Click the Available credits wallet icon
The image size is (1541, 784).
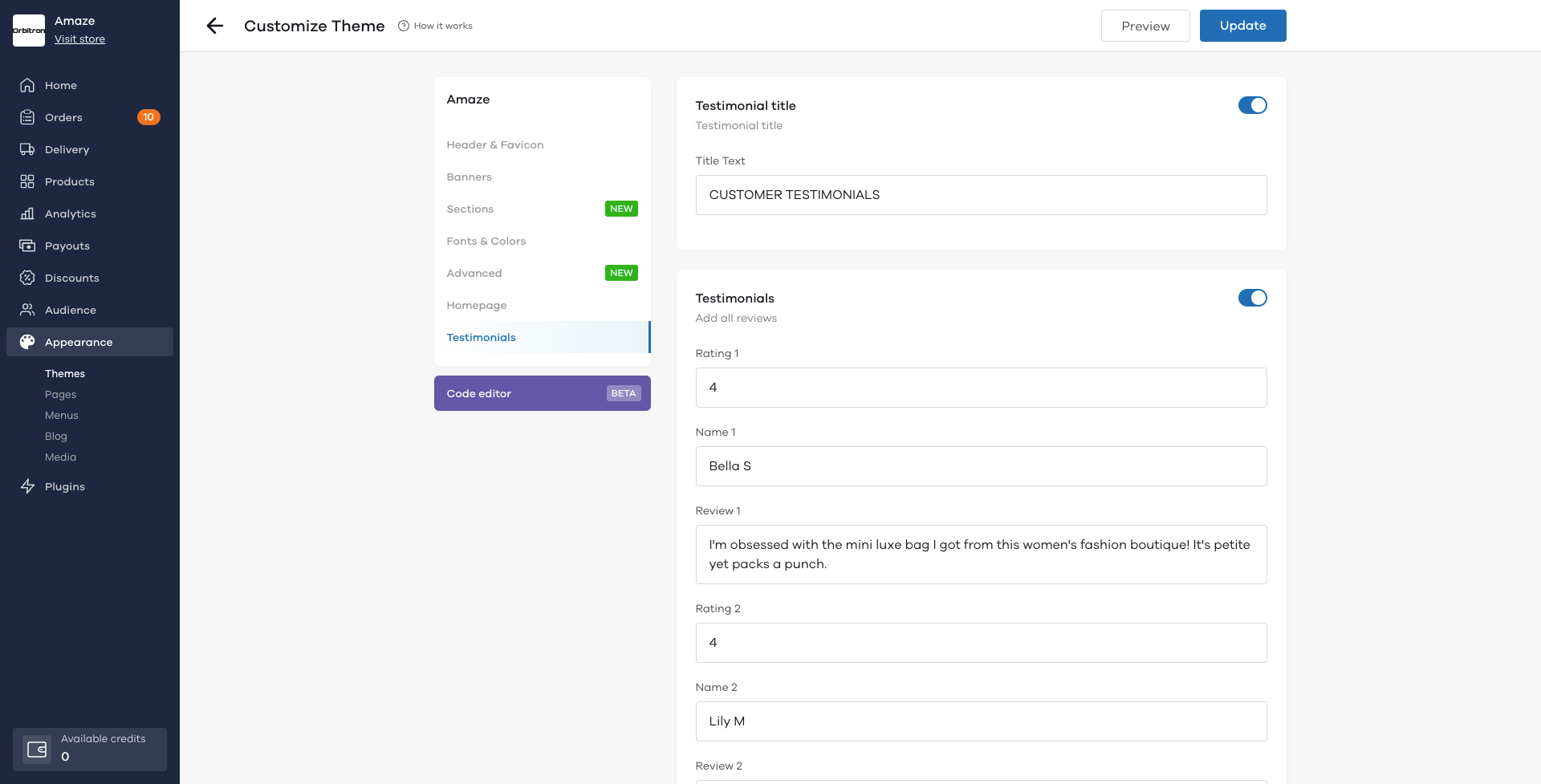point(37,749)
